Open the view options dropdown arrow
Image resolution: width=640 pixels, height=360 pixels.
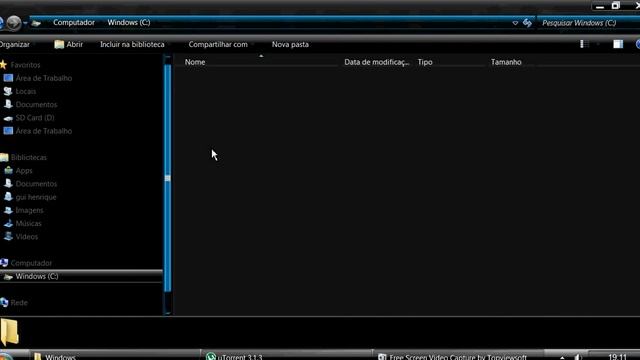point(598,44)
